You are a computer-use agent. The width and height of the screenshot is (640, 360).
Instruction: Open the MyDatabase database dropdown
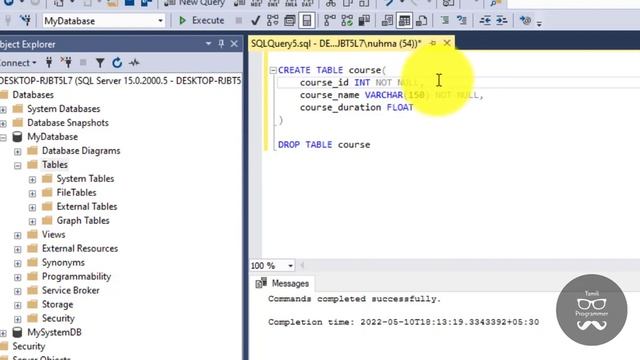click(160, 21)
